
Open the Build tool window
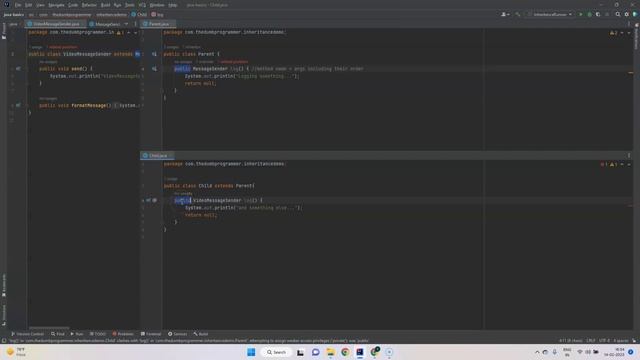[x=200, y=334]
